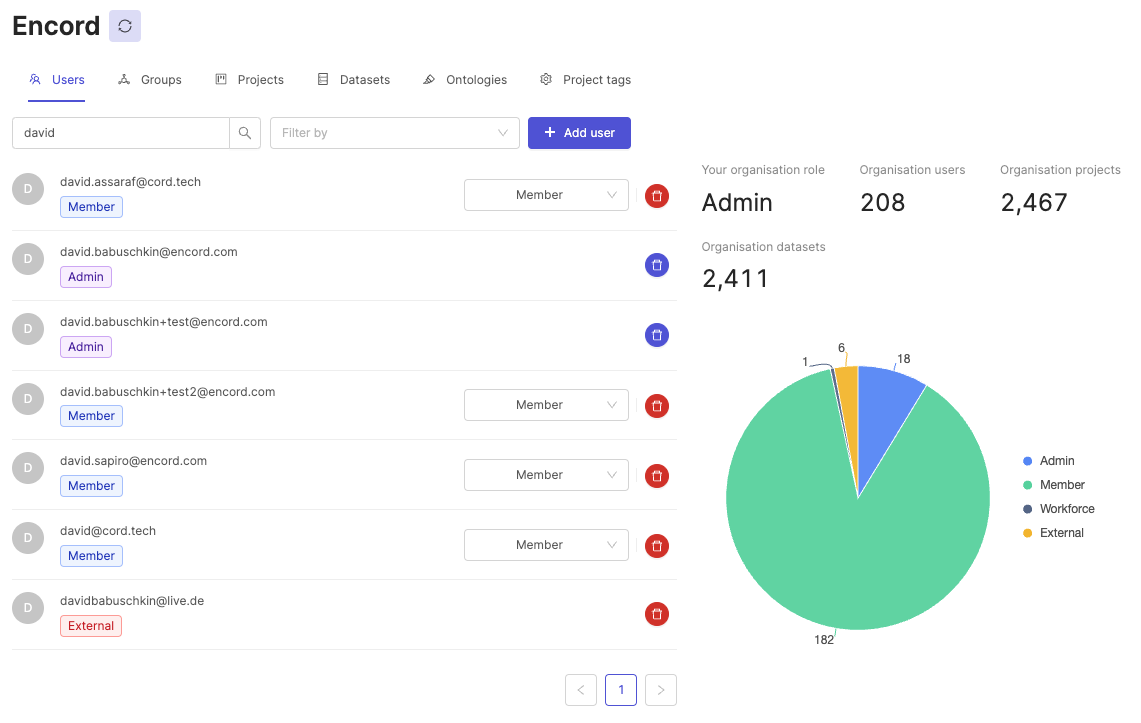This screenshot has width=1141, height=723.
Task: Open role dropdown for david.sapiro@encord.com
Action: point(546,475)
